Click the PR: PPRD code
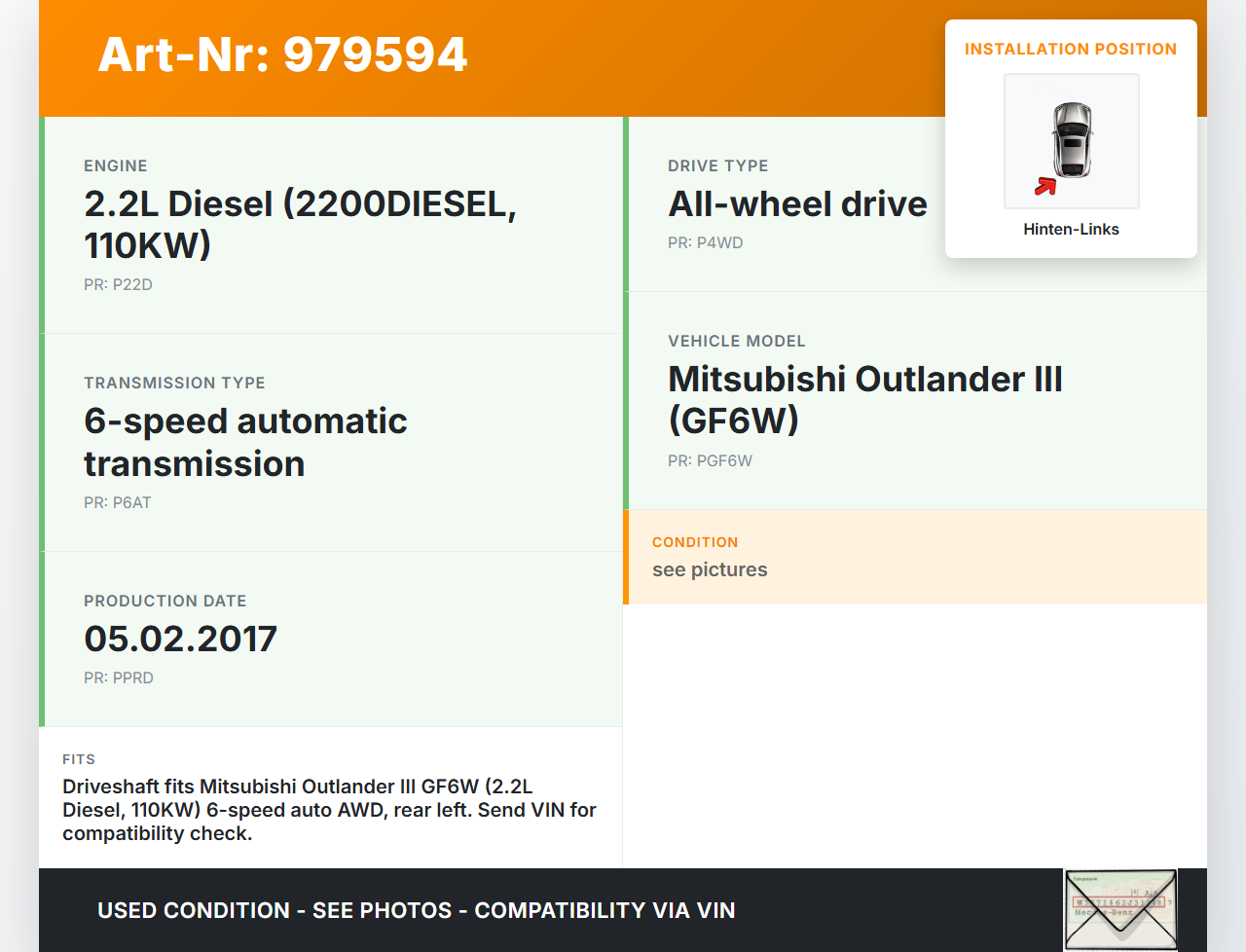Screen dimensions: 1246x952 (119, 678)
